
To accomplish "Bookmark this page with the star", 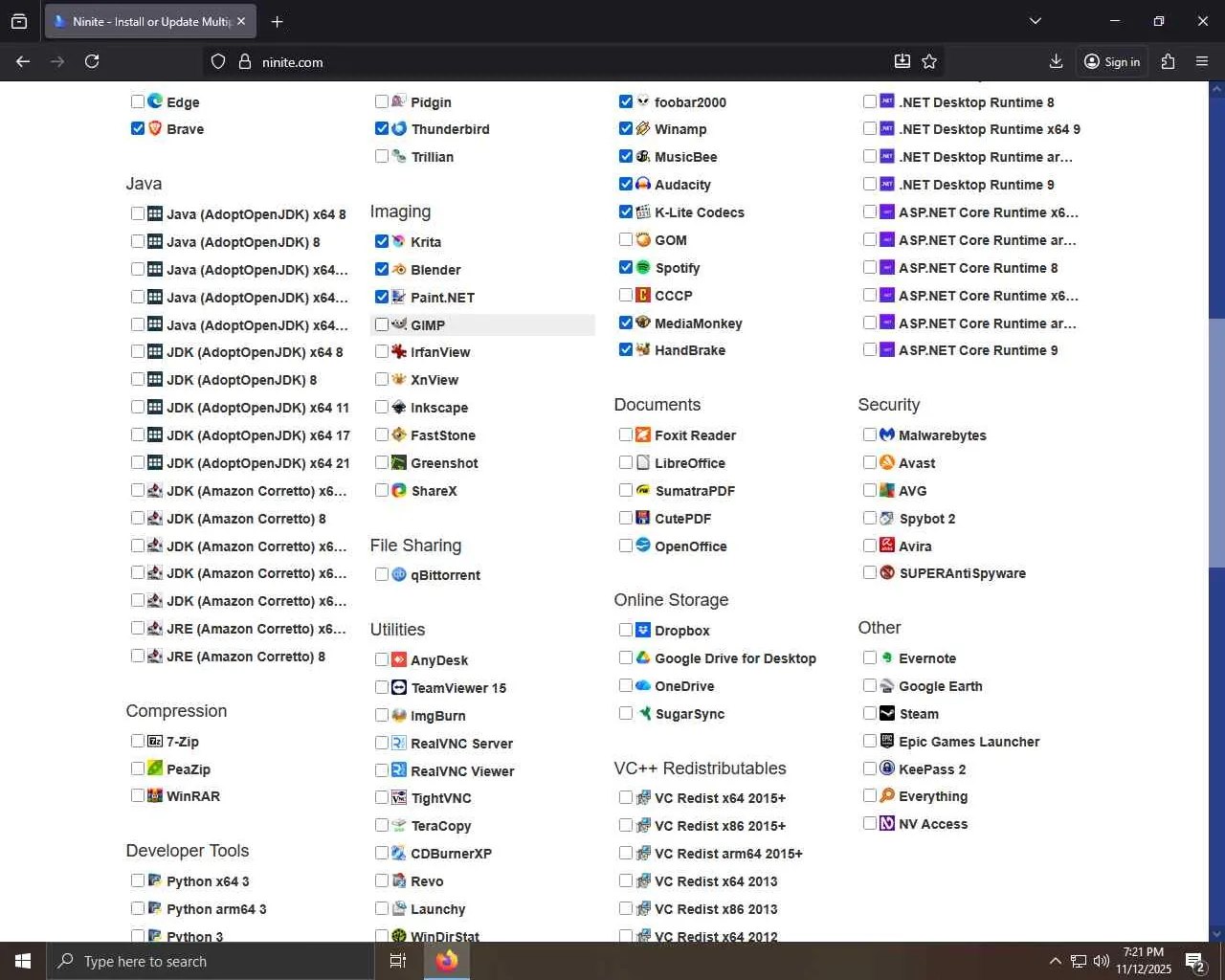I will (929, 61).
